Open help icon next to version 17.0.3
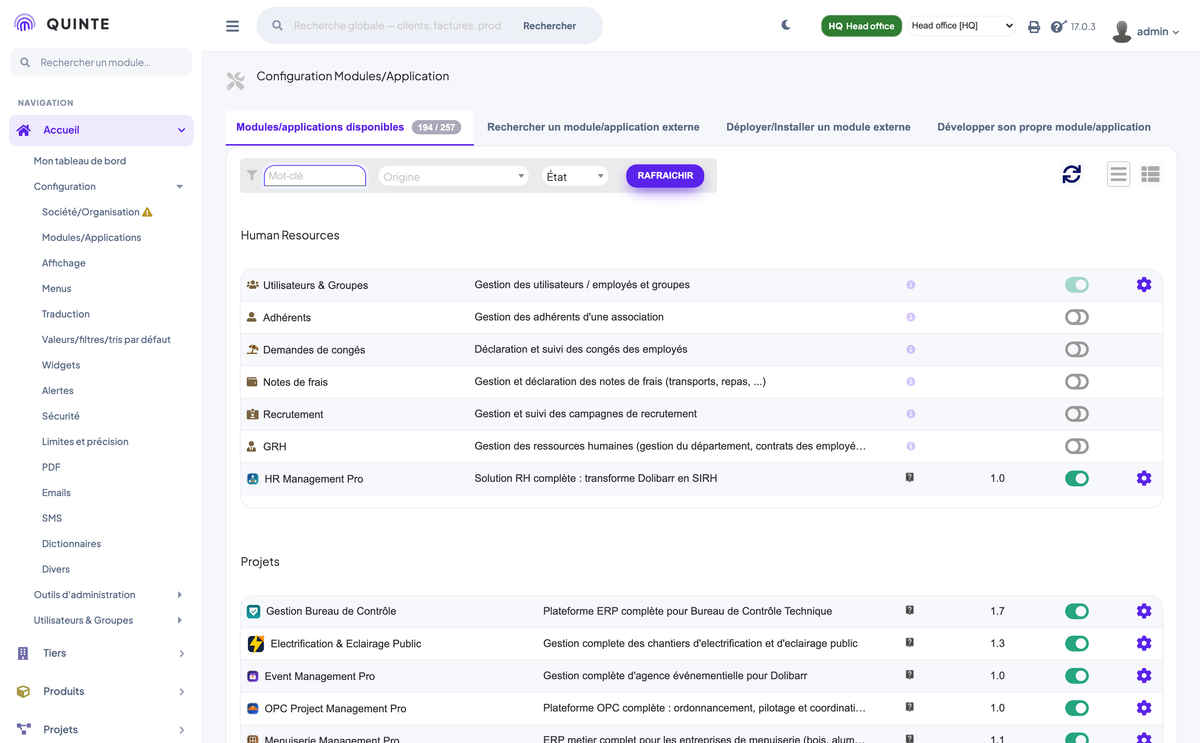 [x=1058, y=27]
